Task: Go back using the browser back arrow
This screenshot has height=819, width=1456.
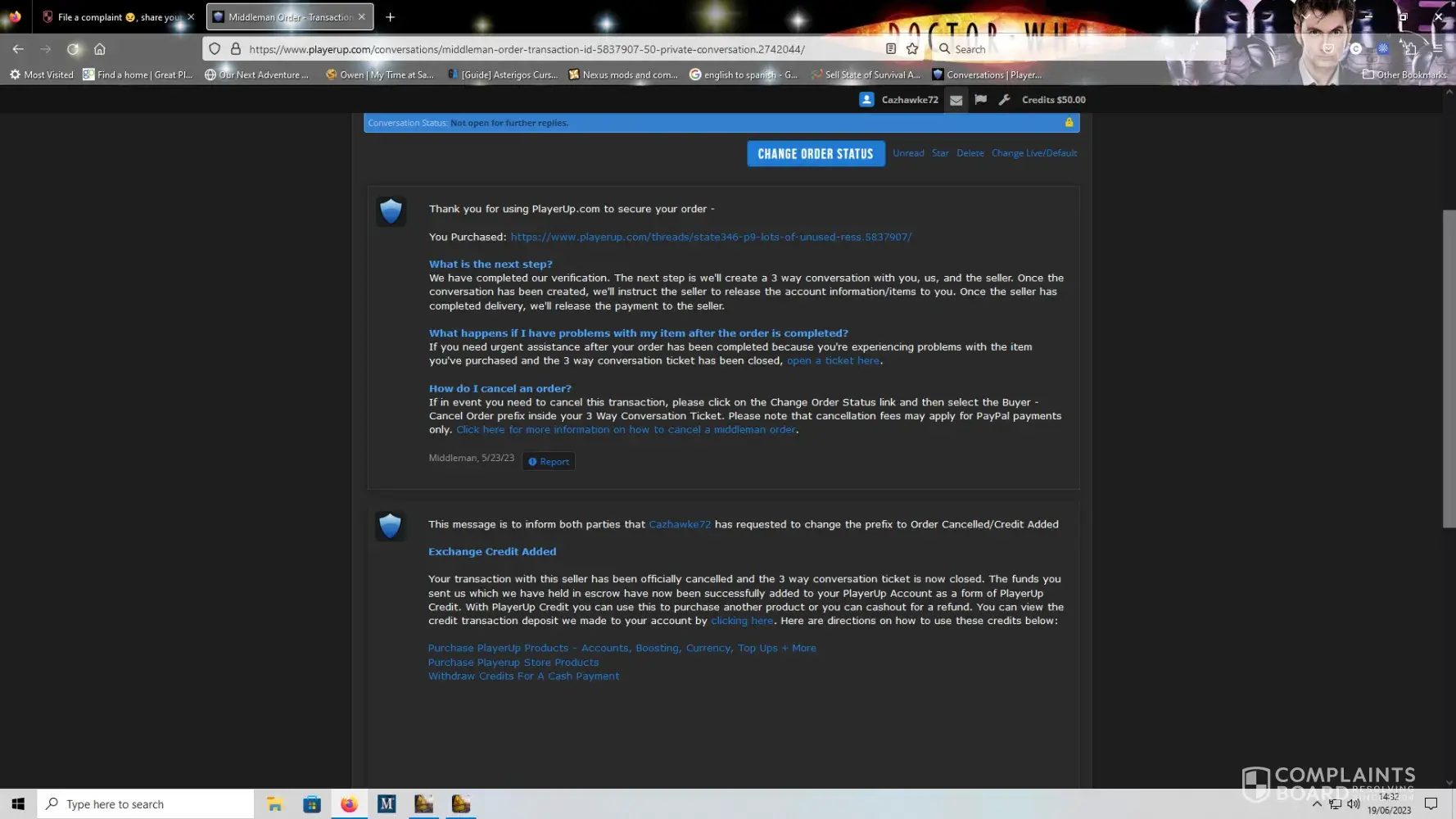Action: 18,49
